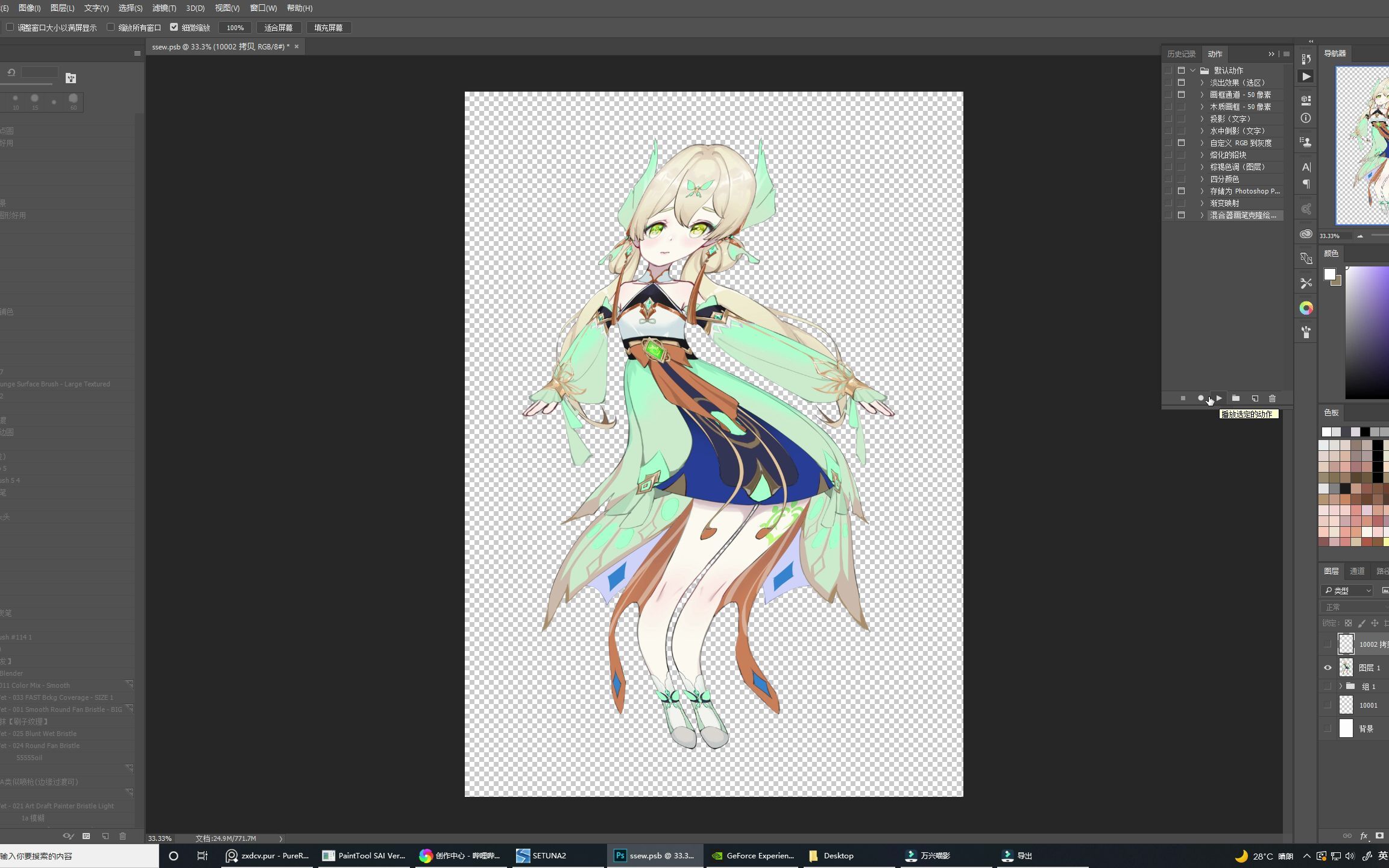Open the 3D panel icon in dock
This screenshot has width=1389, height=868.
pos(1306,100)
